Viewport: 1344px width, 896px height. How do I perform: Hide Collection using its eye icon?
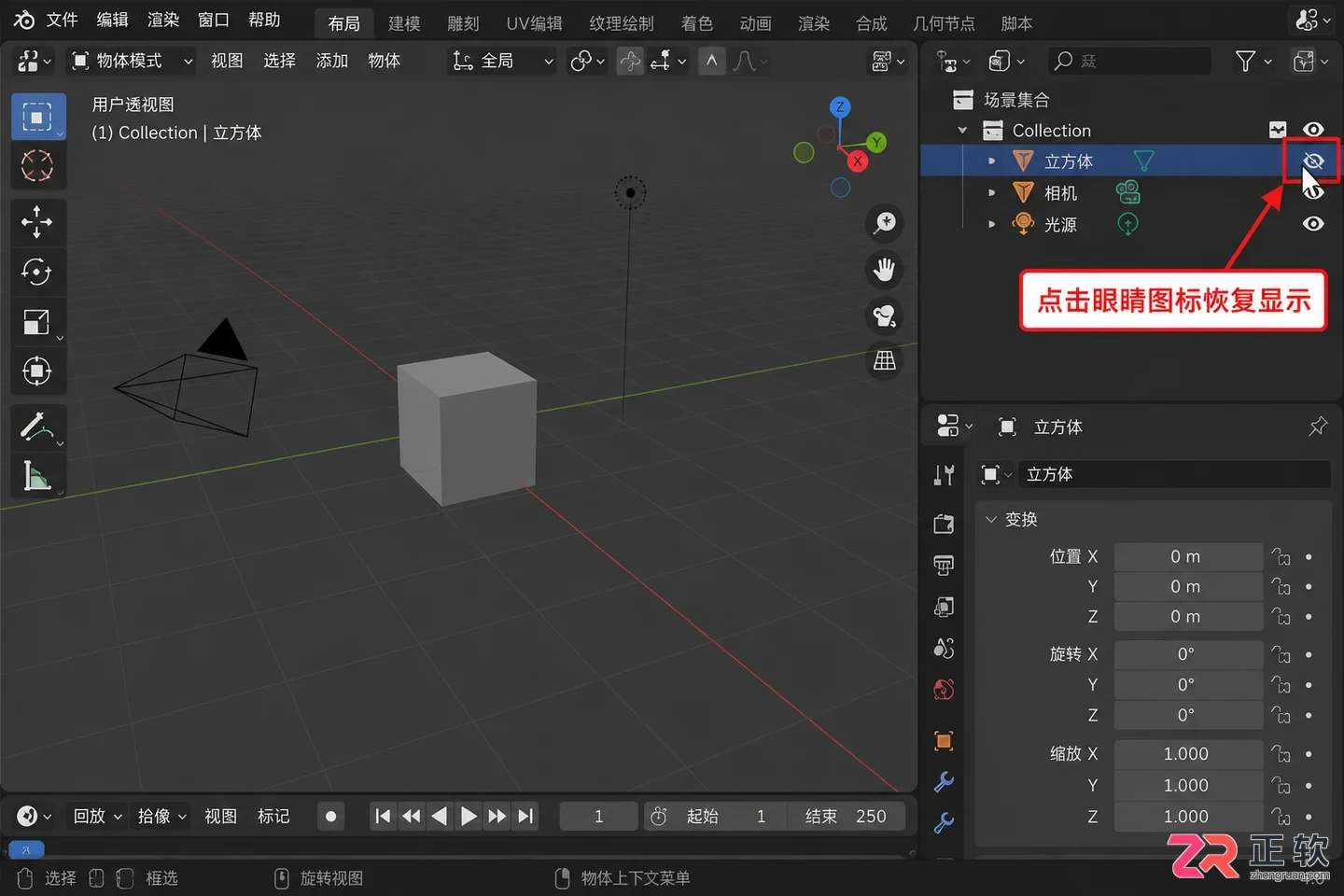tap(1313, 130)
